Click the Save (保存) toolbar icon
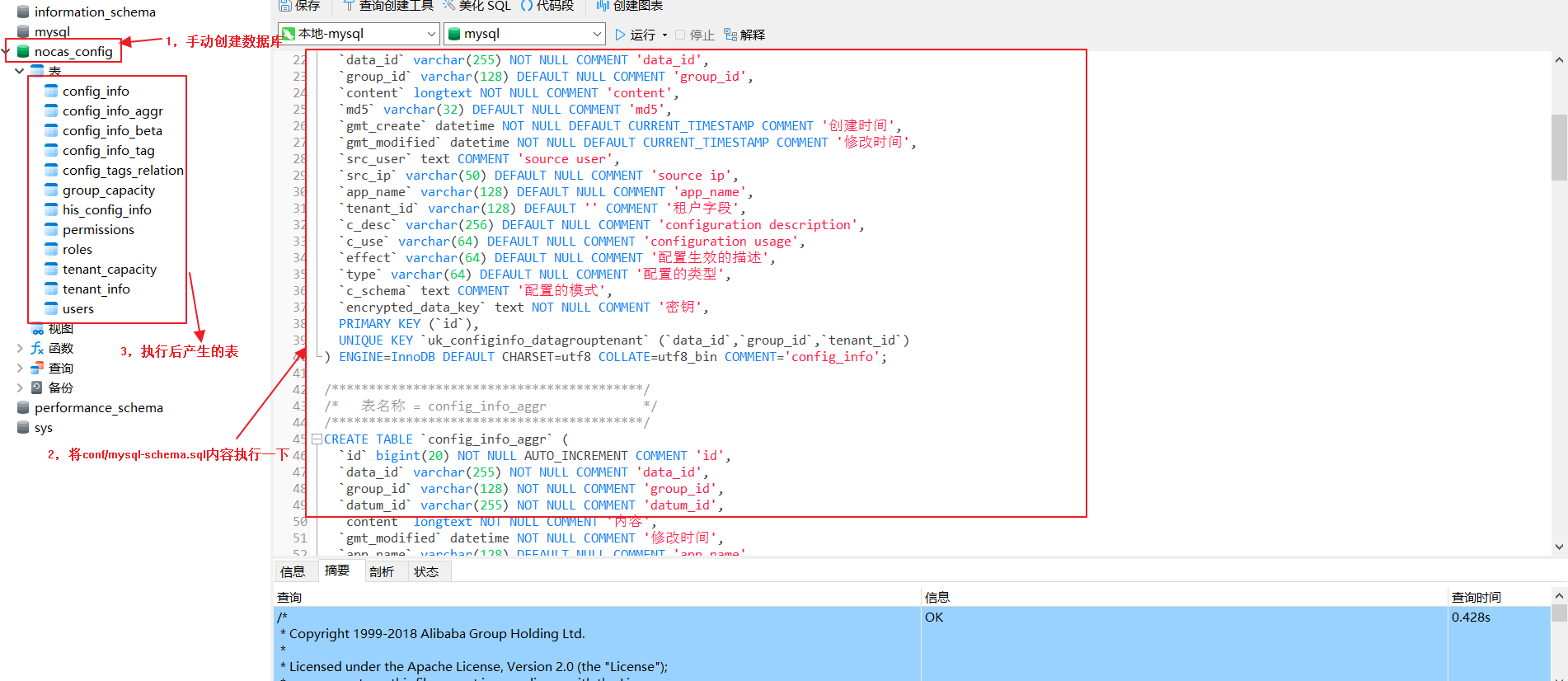Viewport: 1568px width, 681px height. click(x=285, y=6)
